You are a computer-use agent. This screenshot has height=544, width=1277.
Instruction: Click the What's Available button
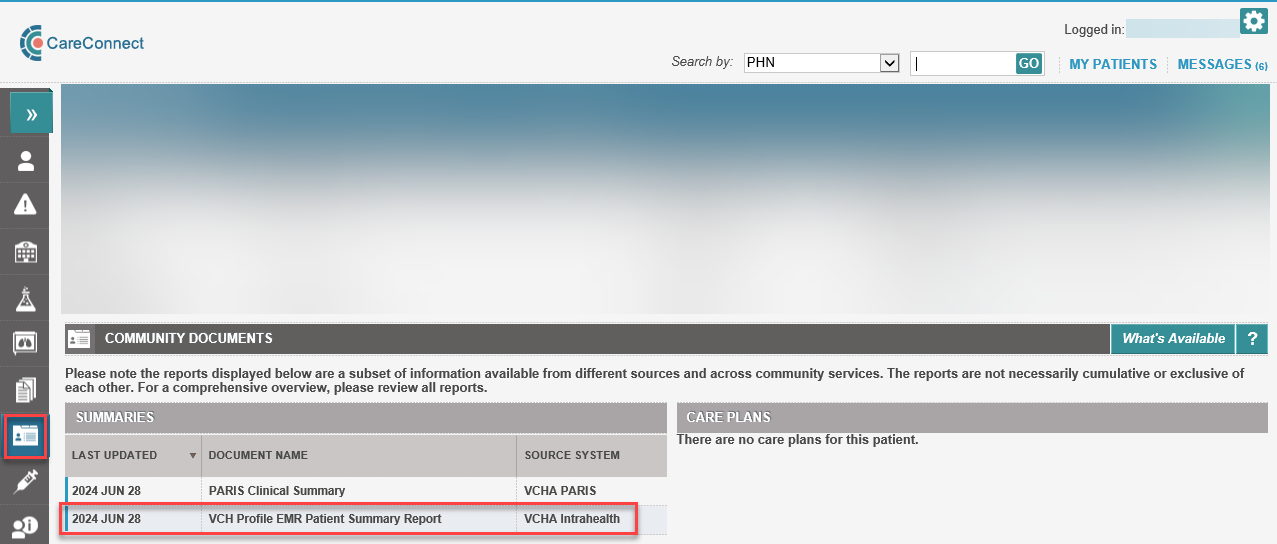[x=1173, y=339]
